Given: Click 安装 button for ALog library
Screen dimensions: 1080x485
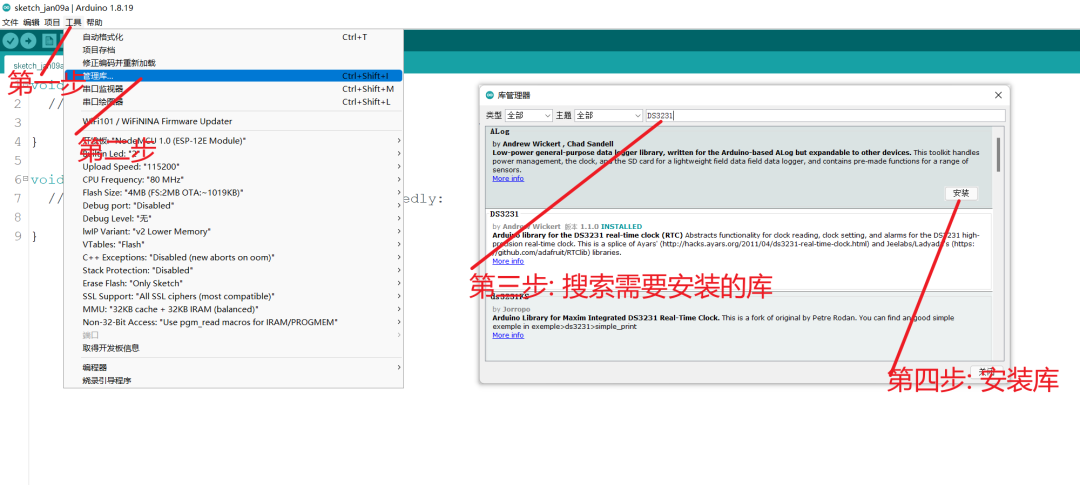Looking at the screenshot, I should [960, 193].
